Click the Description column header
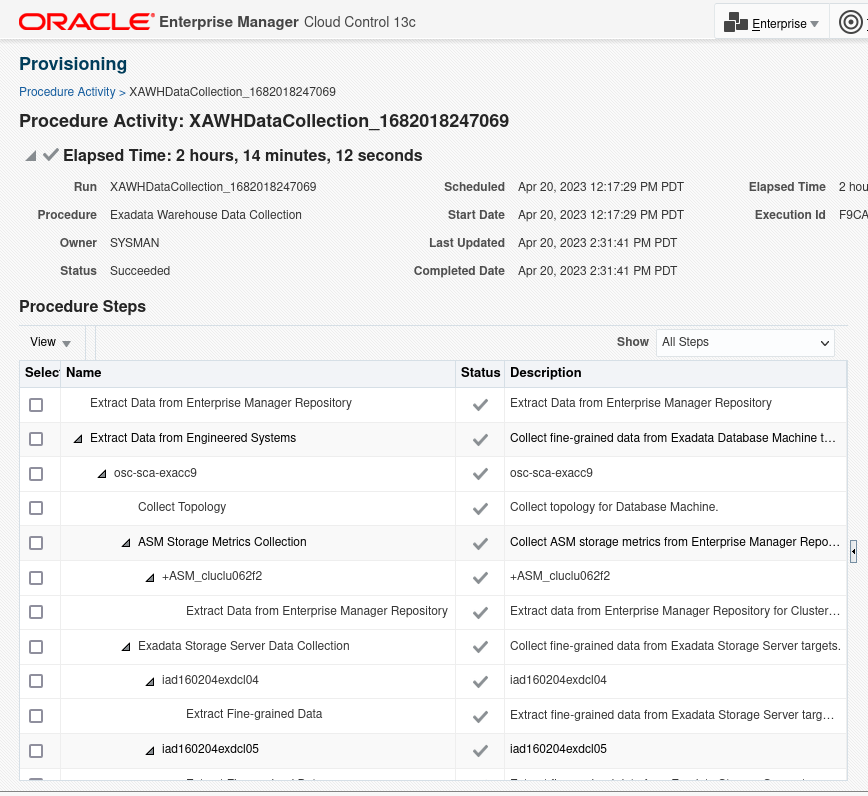 click(675, 373)
